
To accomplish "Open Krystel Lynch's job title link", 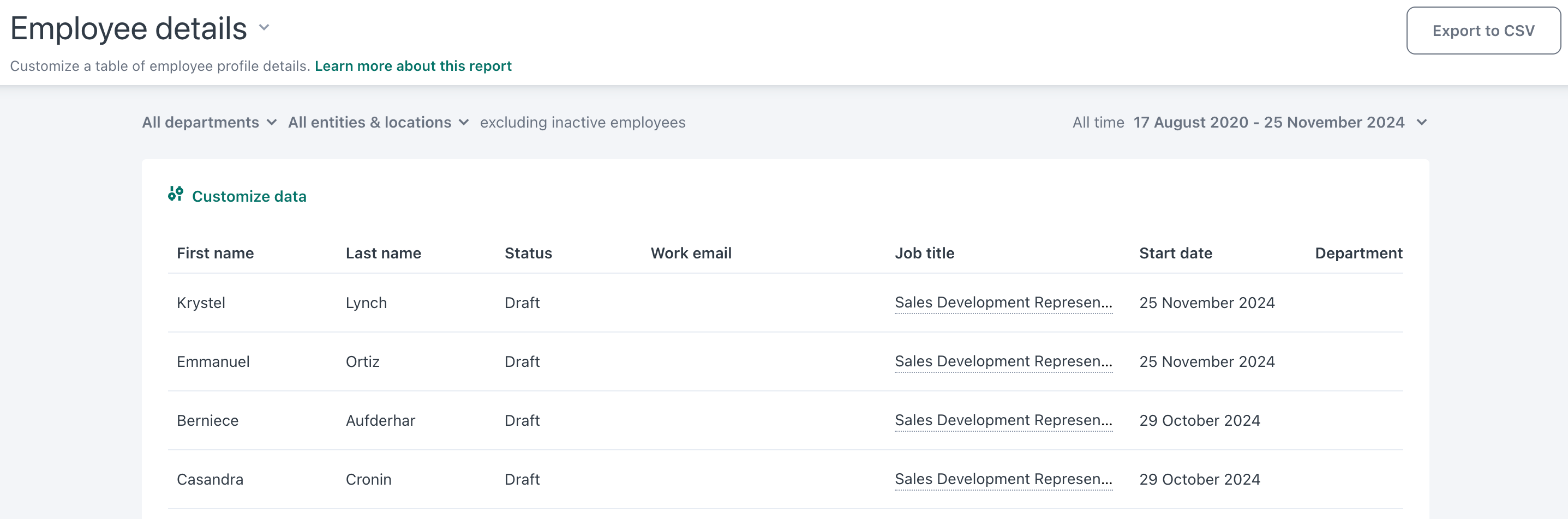I will tap(1003, 303).
